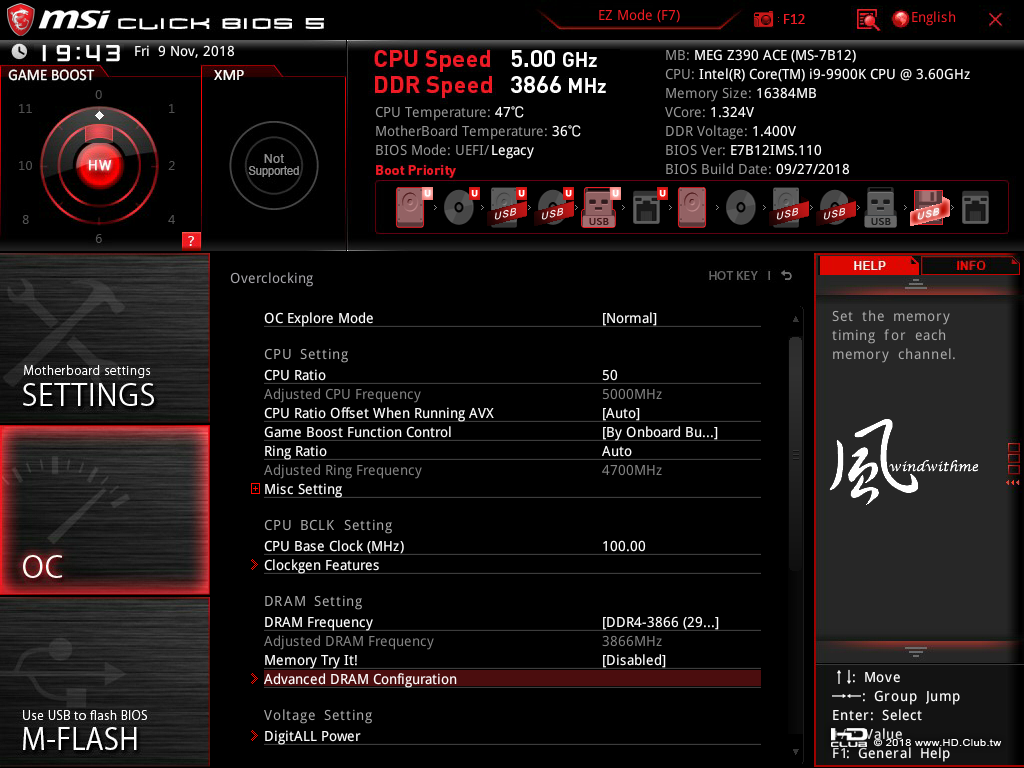This screenshot has width=1024, height=768.
Task: Click the clock icon beside the time
Action: click(x=20, y=51)
